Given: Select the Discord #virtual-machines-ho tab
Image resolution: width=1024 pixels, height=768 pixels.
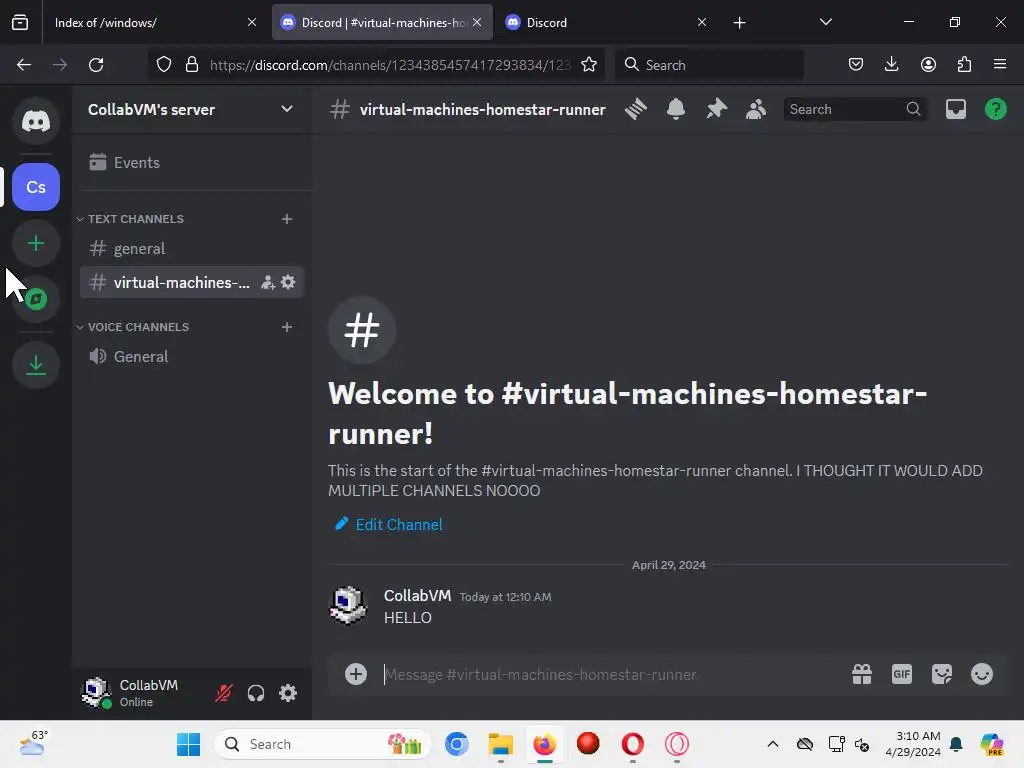Looking at the screenshot, I should pyautogui.click(x=382, y=22).
